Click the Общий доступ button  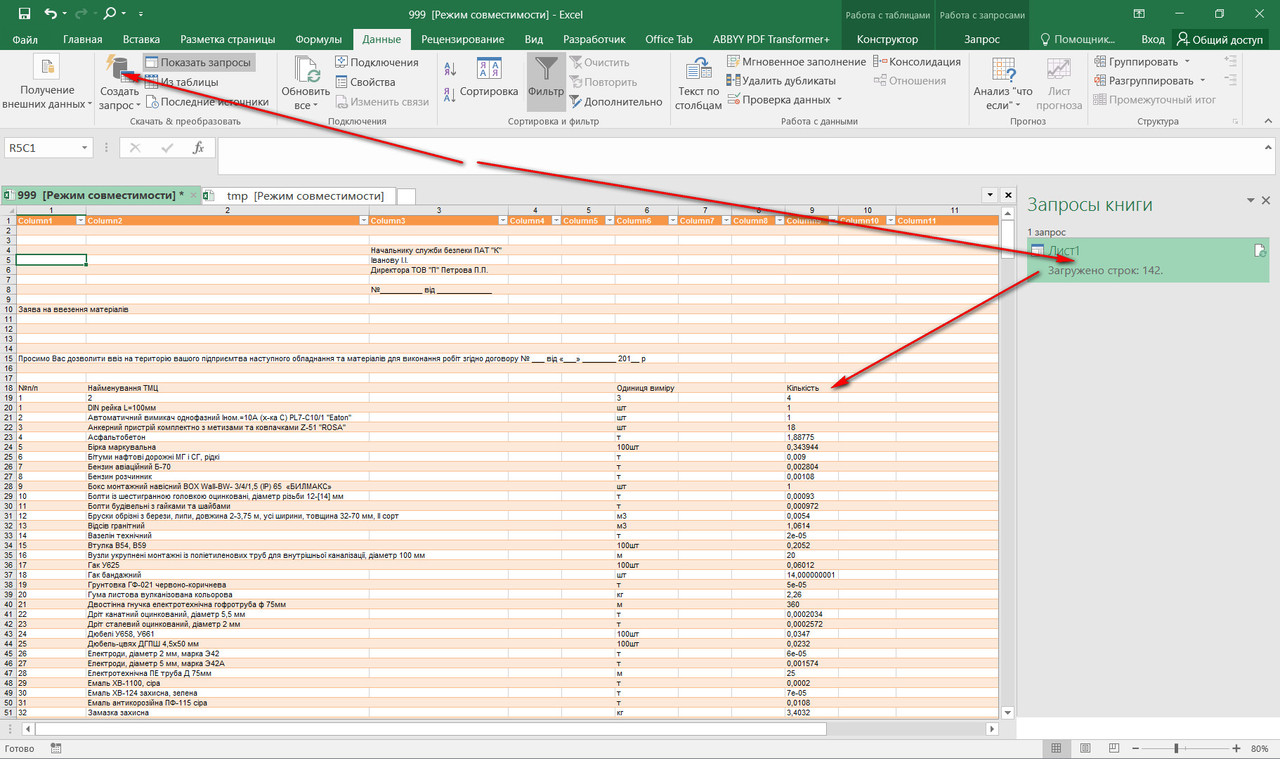[x=1221, y=39]
